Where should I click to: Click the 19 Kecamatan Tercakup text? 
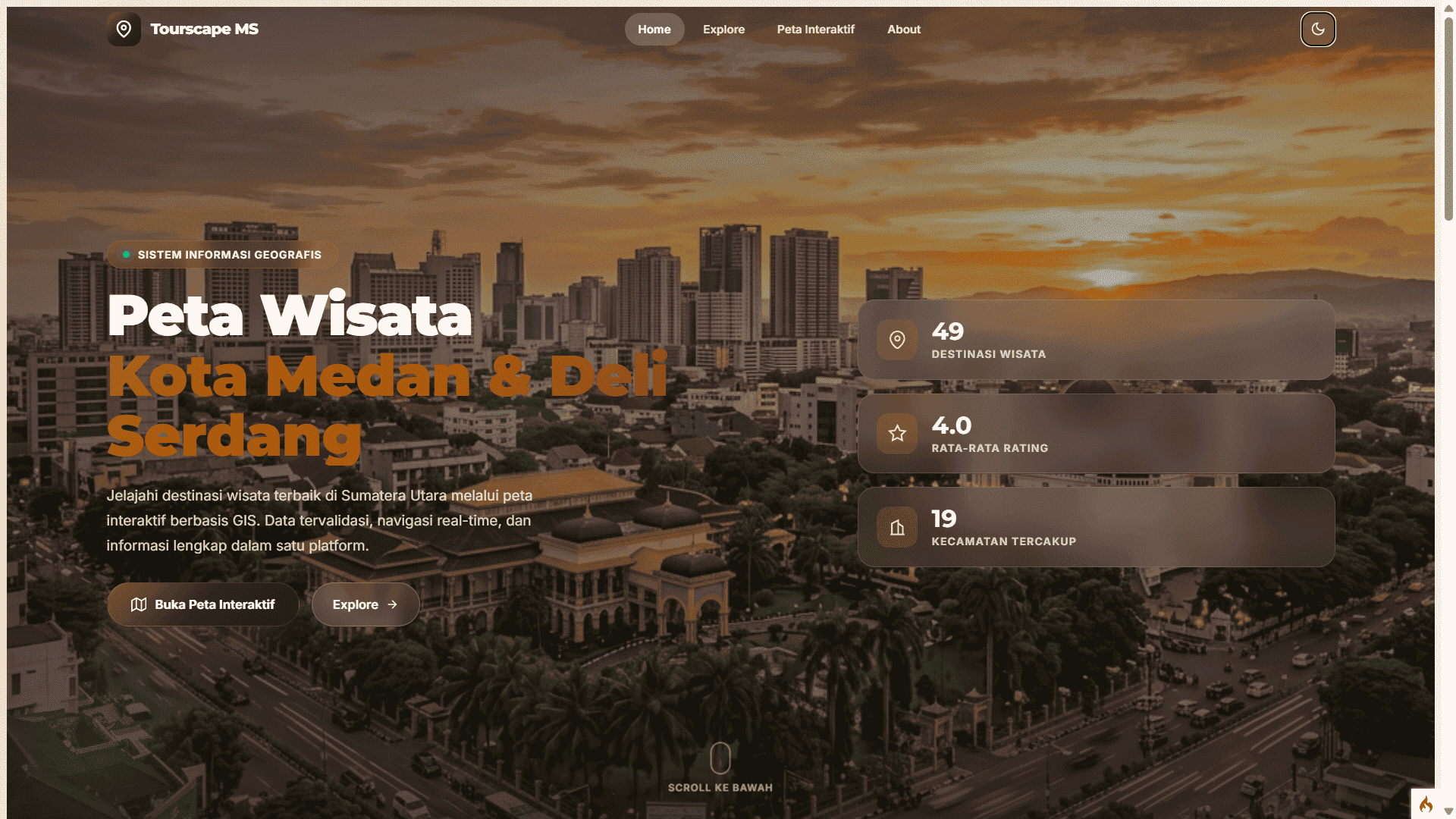coord(1004,528)
